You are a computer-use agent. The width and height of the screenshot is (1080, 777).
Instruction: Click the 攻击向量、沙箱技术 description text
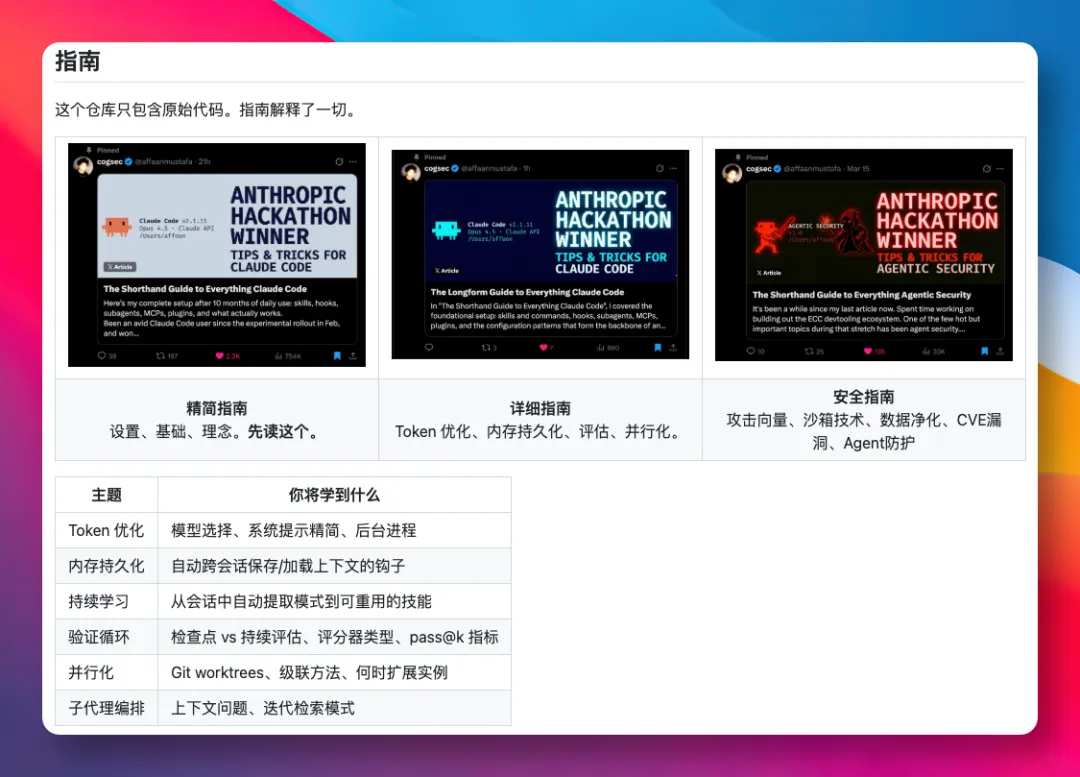pos(864,431)
